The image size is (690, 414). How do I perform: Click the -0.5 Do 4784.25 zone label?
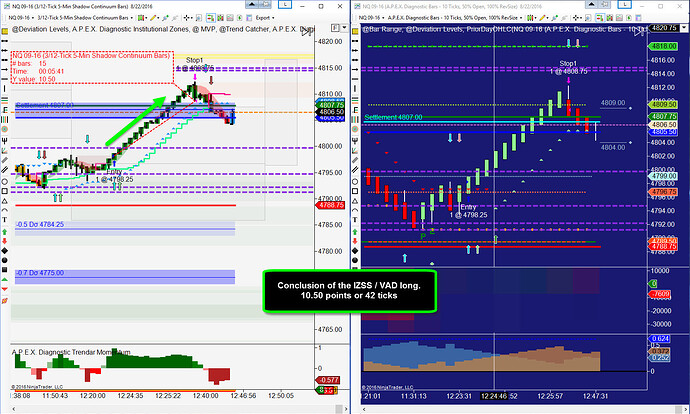click(40, 224)
